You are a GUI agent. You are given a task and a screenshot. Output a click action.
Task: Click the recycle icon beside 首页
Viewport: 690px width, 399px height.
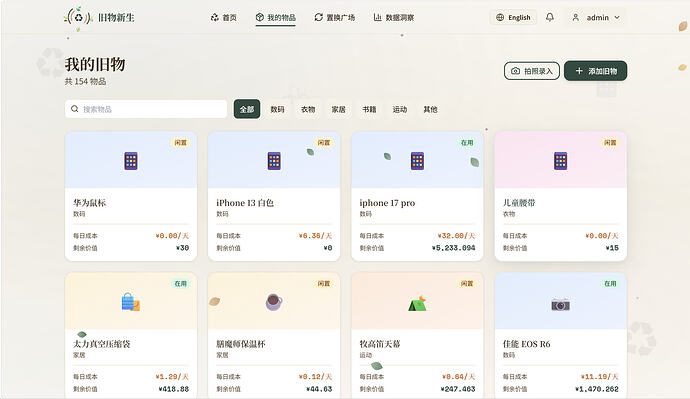214,18
